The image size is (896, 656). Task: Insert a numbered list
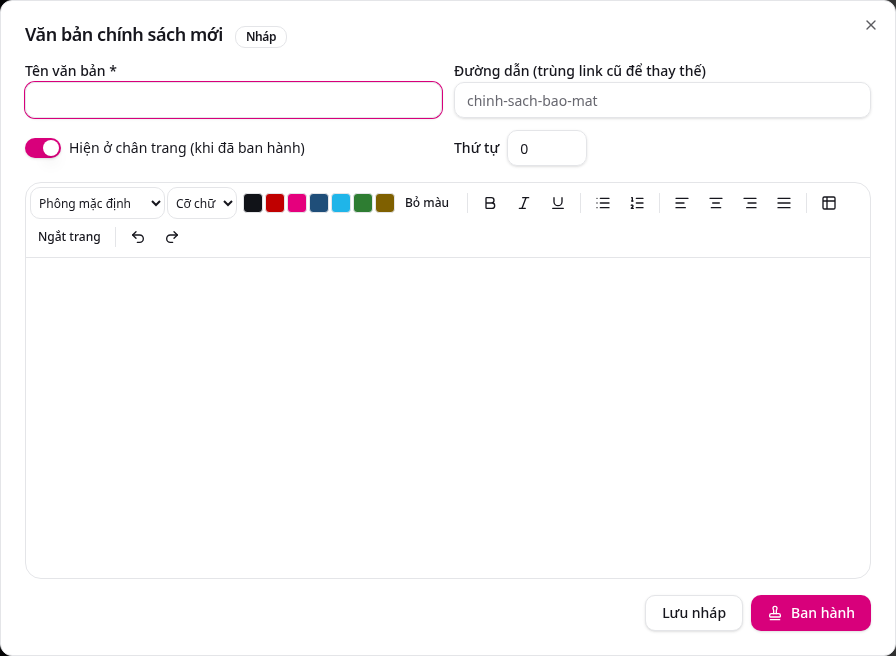click(637, 203)
